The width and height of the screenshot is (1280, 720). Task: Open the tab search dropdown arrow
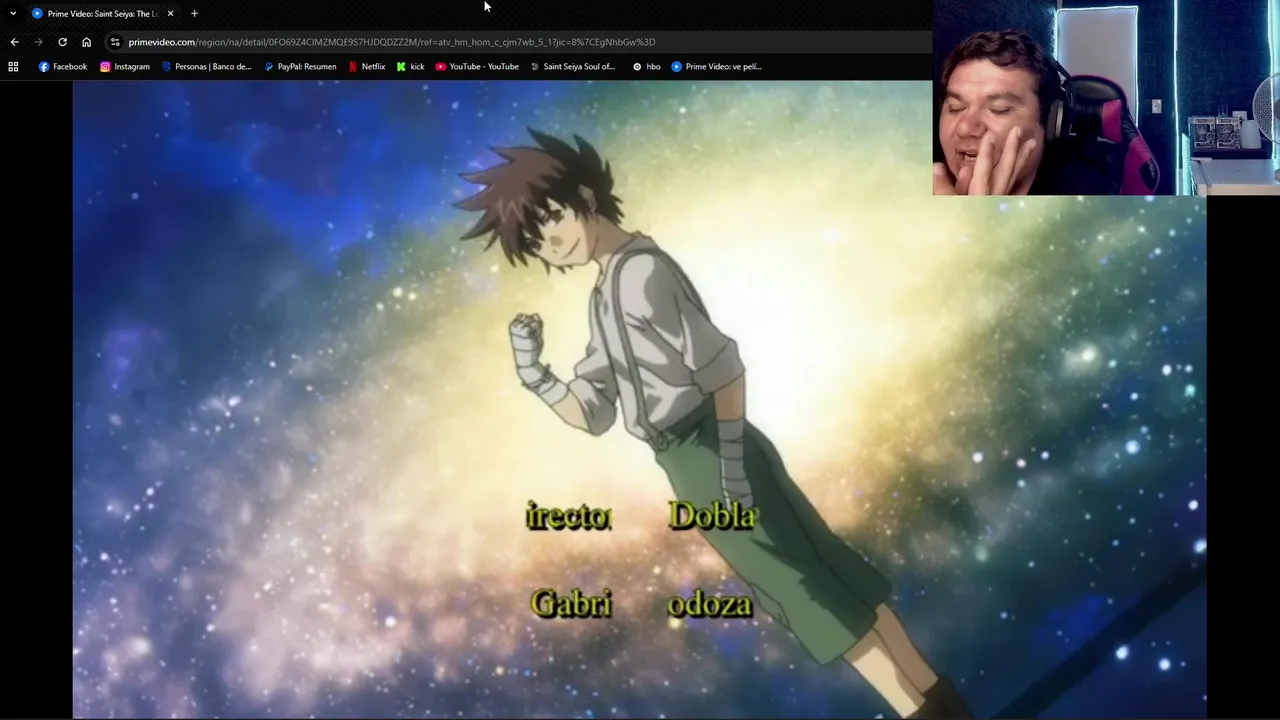pyautogui.click(x=13, y=13)
